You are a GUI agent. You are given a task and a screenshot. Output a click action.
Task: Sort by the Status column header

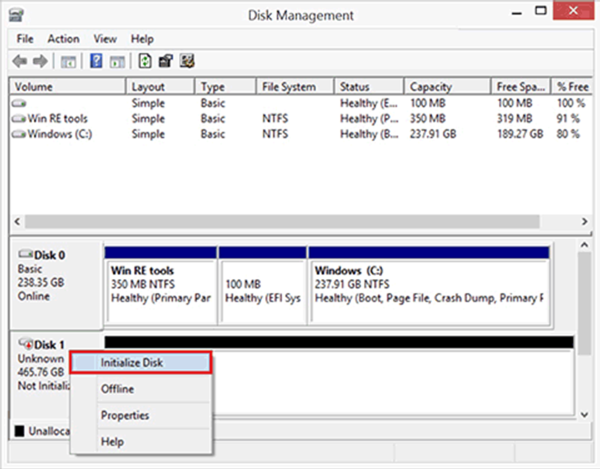pos(369,86)
